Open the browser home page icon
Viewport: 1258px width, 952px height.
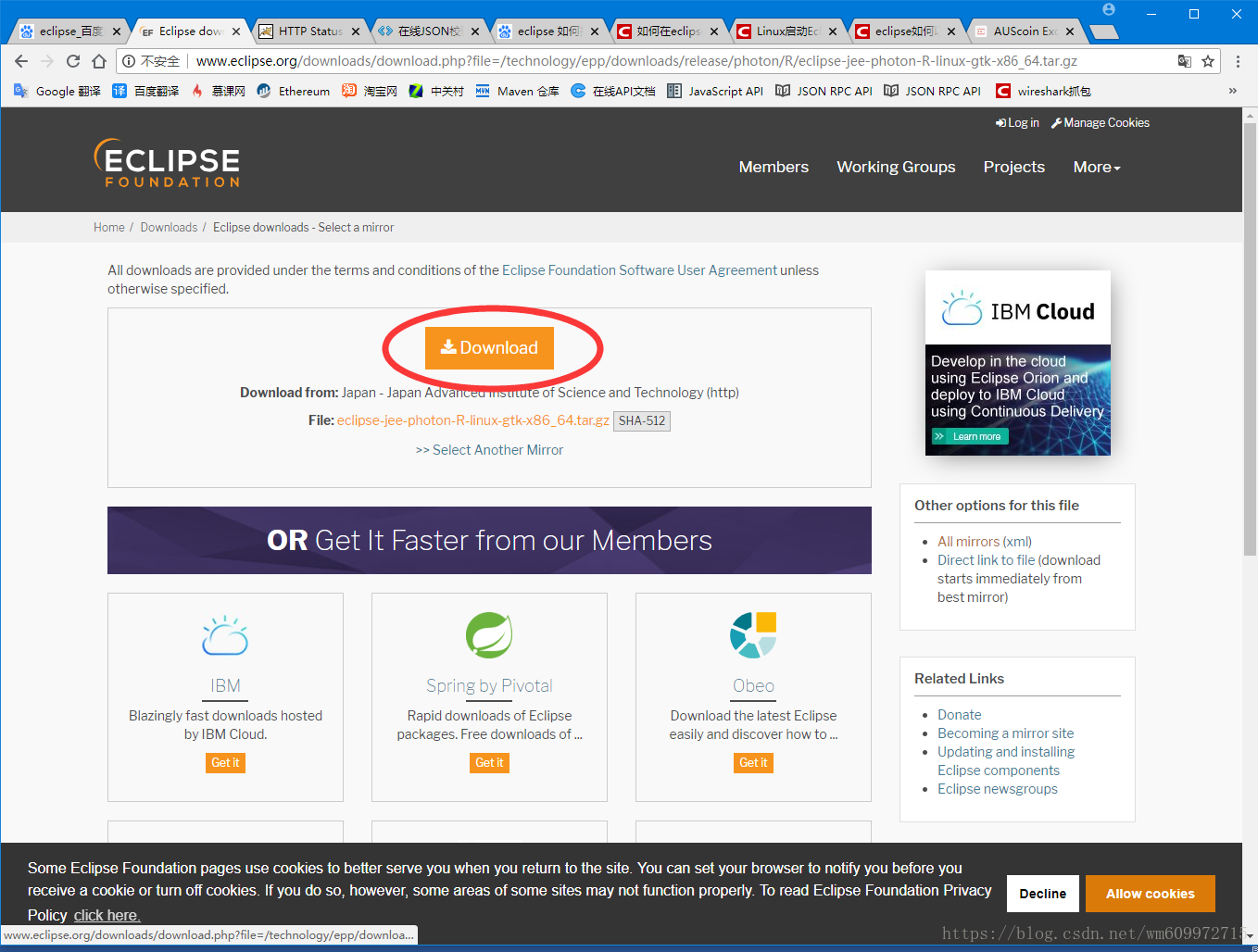[x=99, y=59]
